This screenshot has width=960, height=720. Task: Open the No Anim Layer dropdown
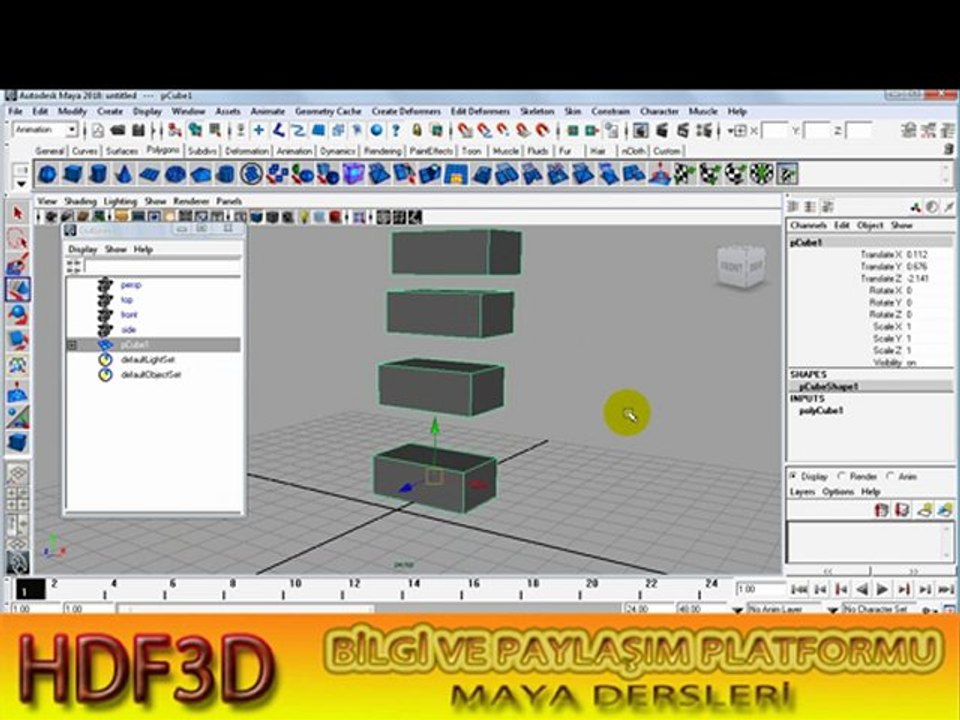click(x=737, y=610)
